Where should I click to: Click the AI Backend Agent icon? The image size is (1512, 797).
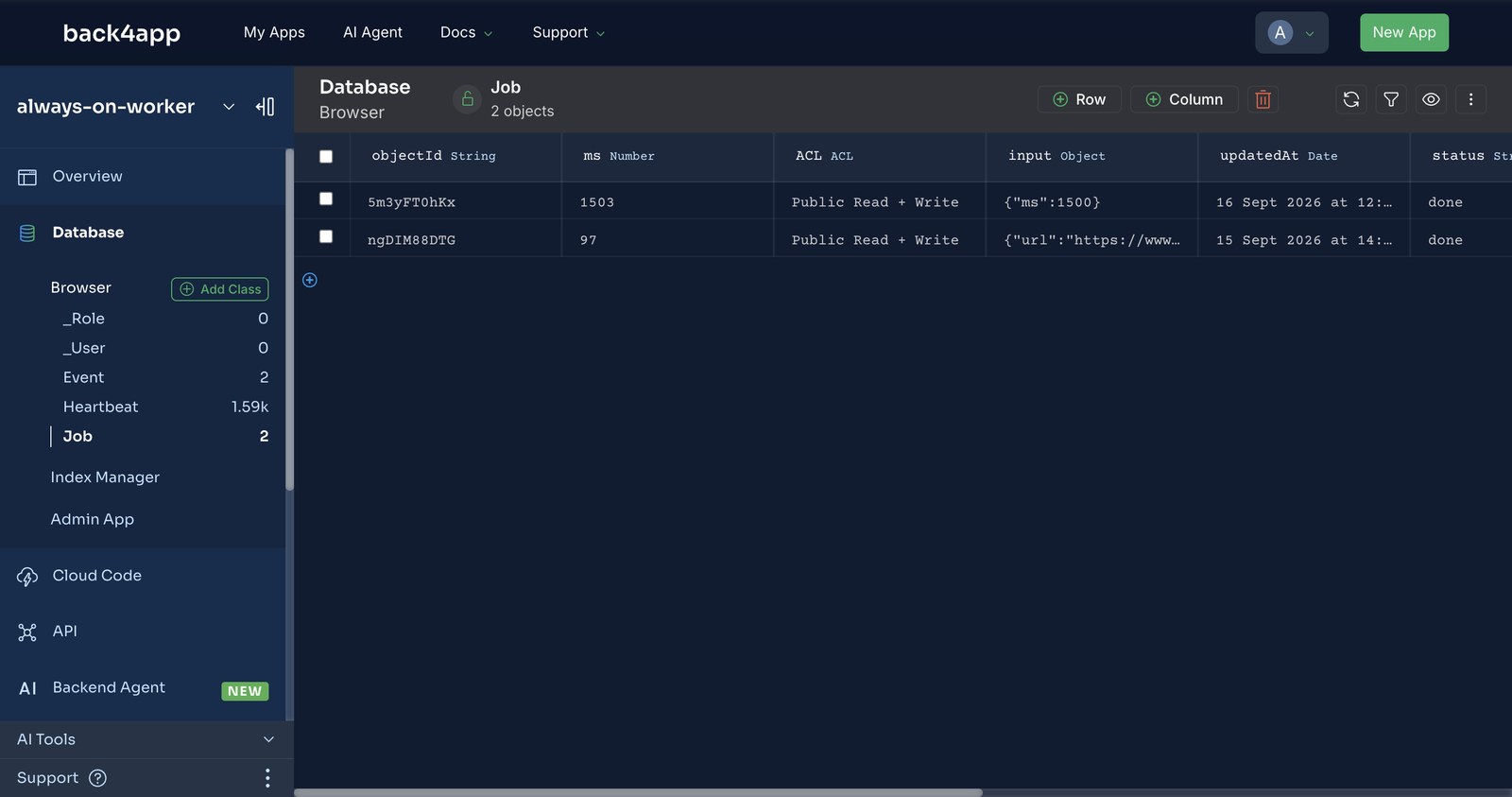28,688
